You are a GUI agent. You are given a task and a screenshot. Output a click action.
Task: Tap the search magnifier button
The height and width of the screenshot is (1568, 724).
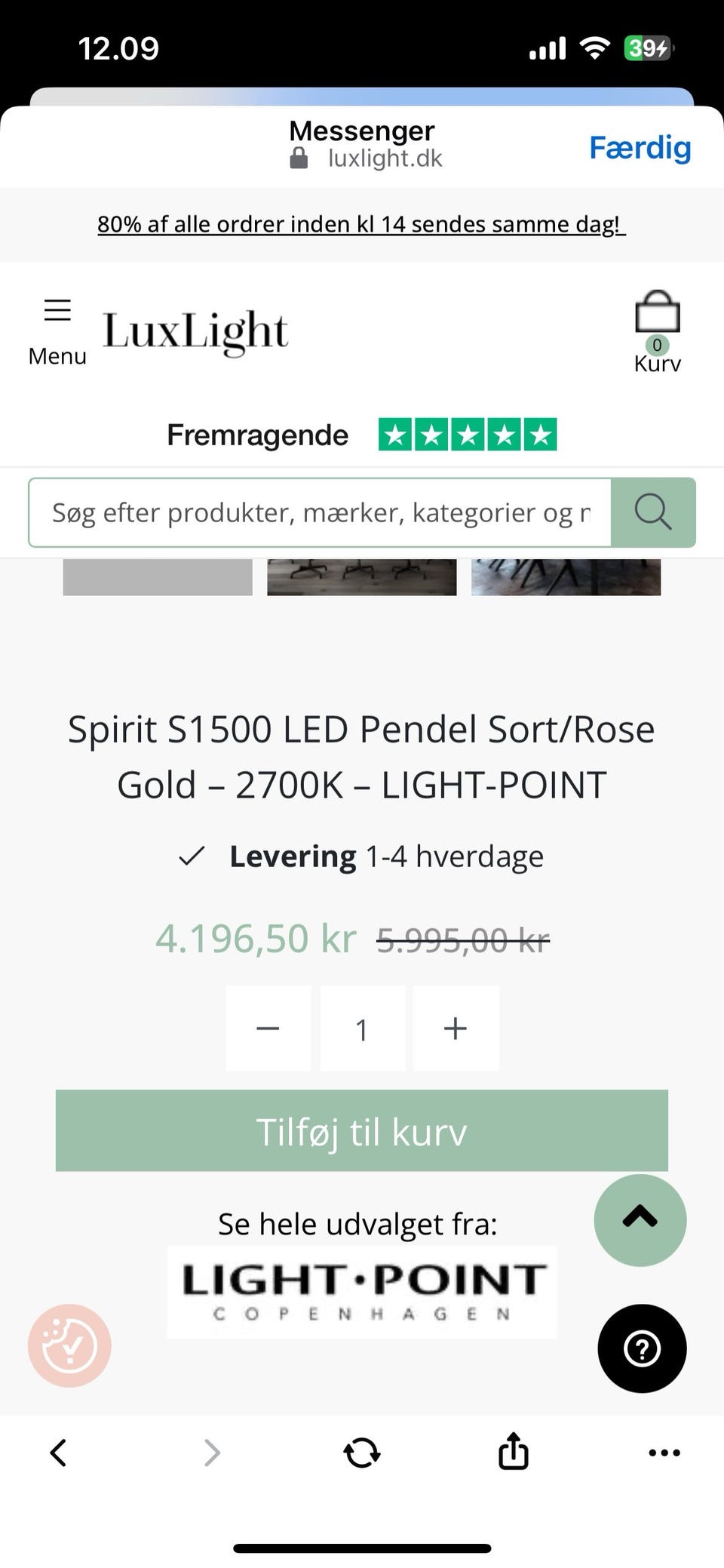pos(652,512)
